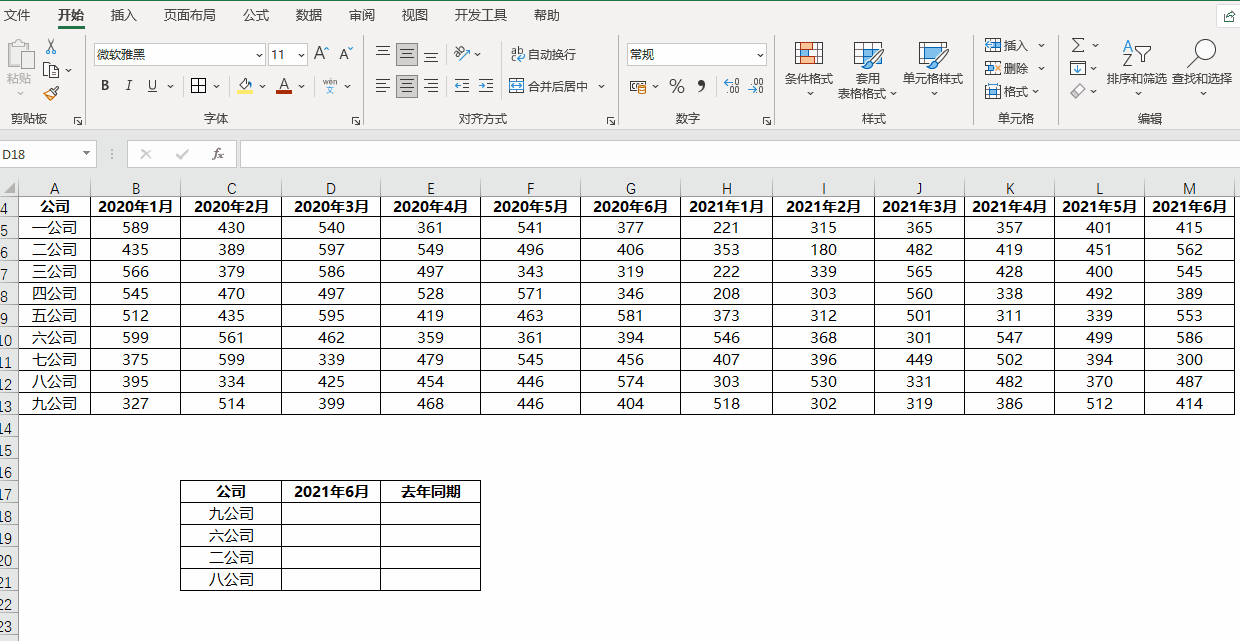This screenshot has width=1240, height=641.
Task: Click the borders grid icon
Action: click(199, 86)
